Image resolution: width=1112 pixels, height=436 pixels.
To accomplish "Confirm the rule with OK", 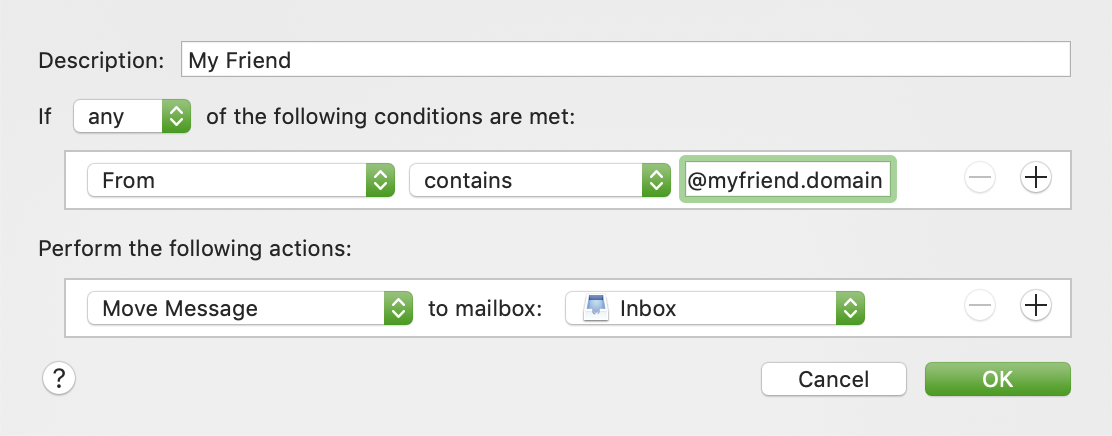I will point(997,379).
